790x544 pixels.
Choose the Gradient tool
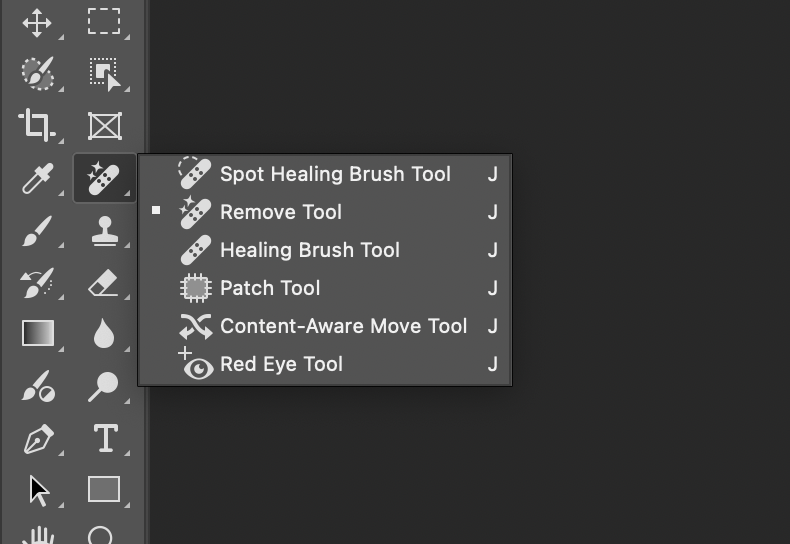click(x=38, y=333)
